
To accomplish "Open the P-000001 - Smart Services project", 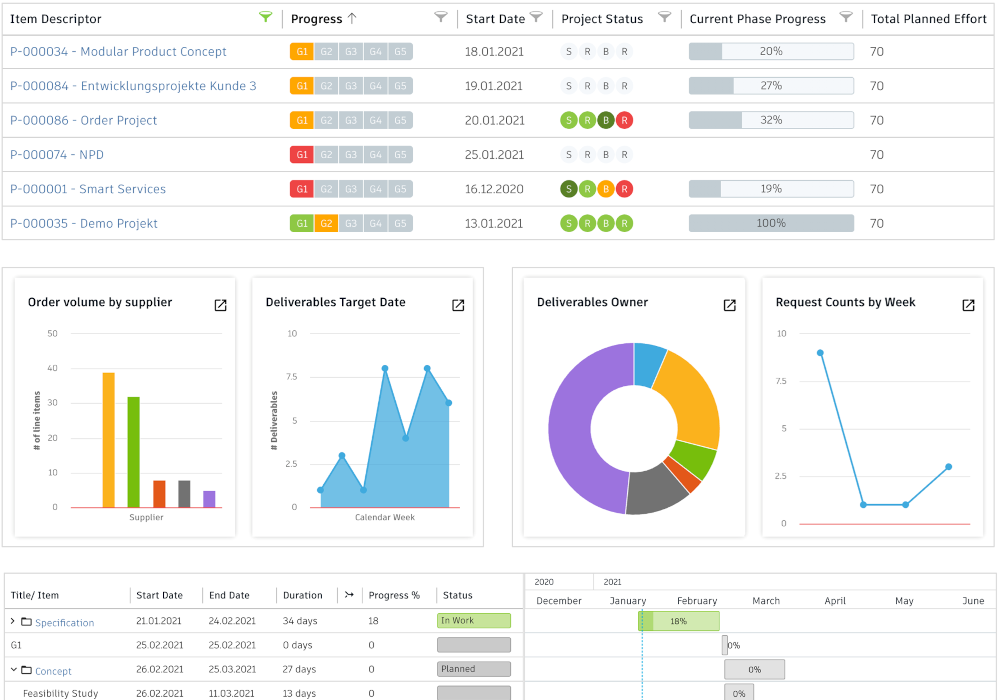I will (x=88, y=189).
